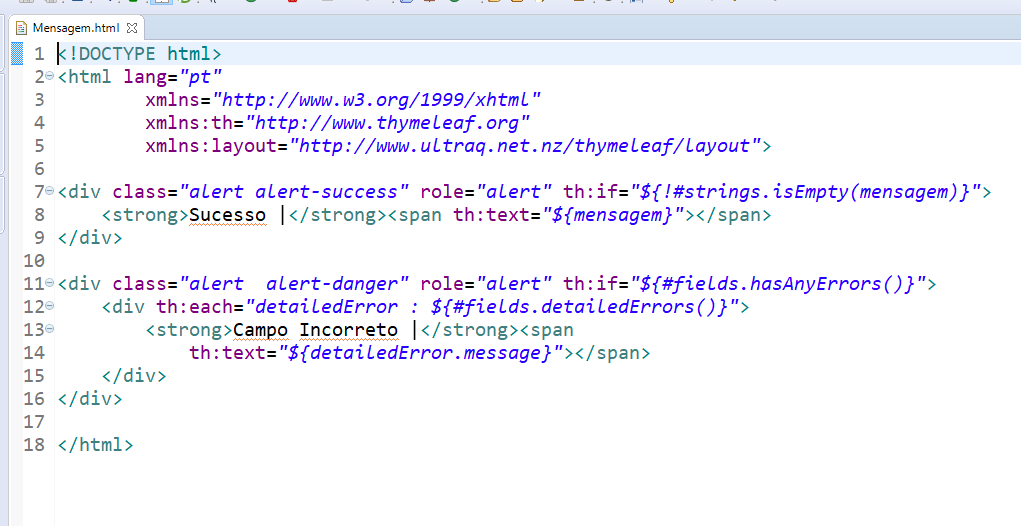The width and height of the screenshot is (1021, 526).
Task: Click the xmlns:th attribute name on line 4
Action: [x=189, y=122]
